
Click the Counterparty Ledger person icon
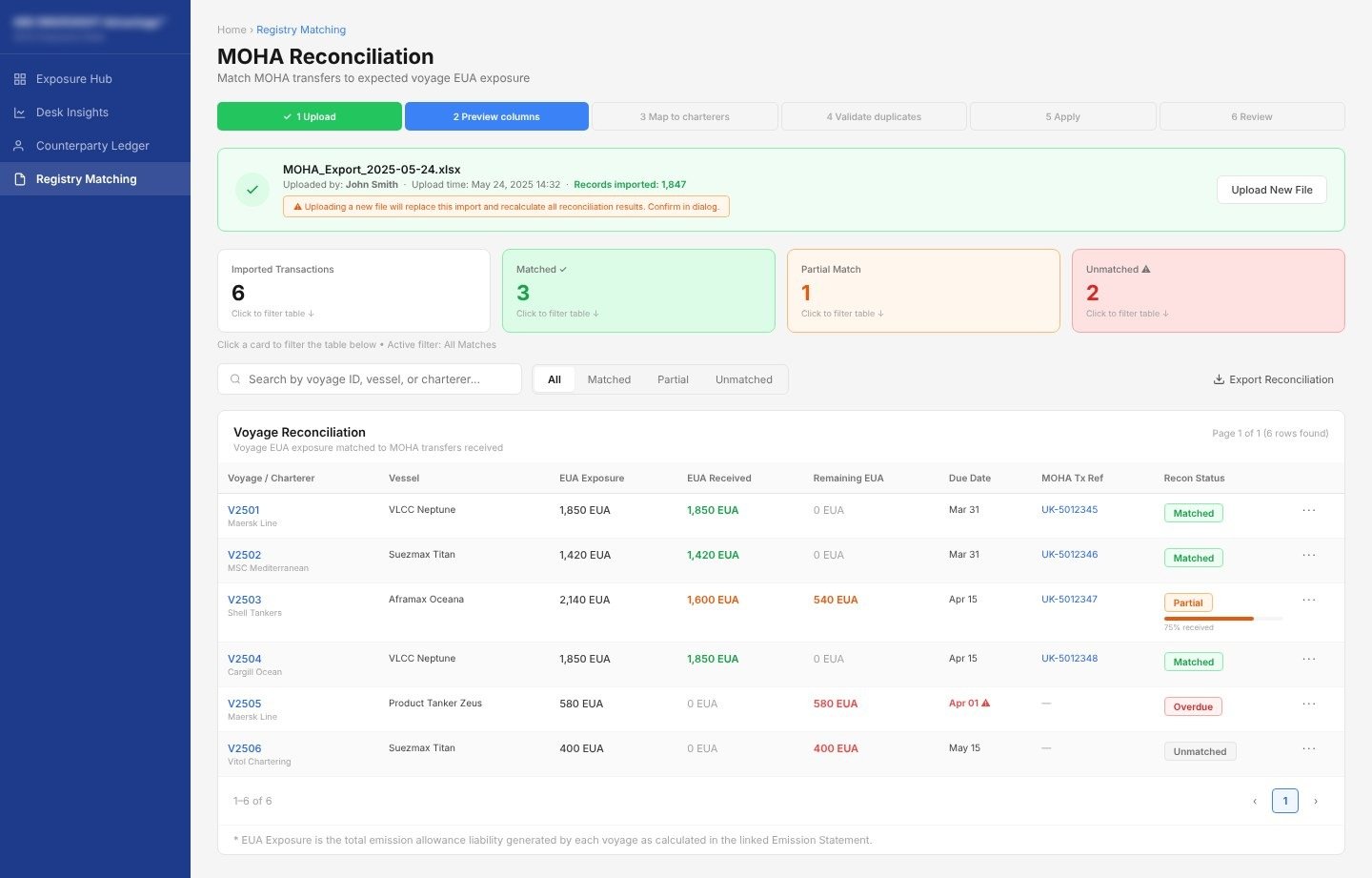(20, 146)
